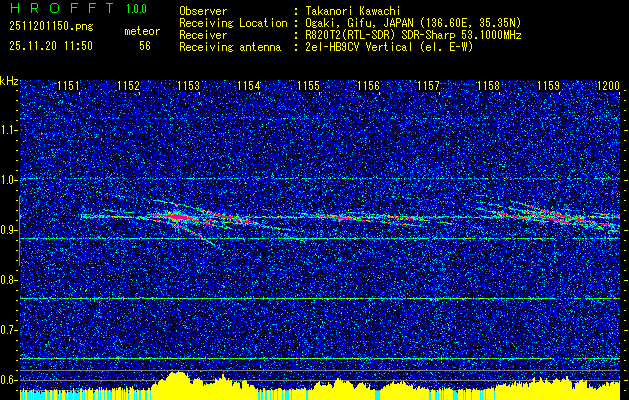
Task: Click the Receiver field label
Action: [203, 35]
